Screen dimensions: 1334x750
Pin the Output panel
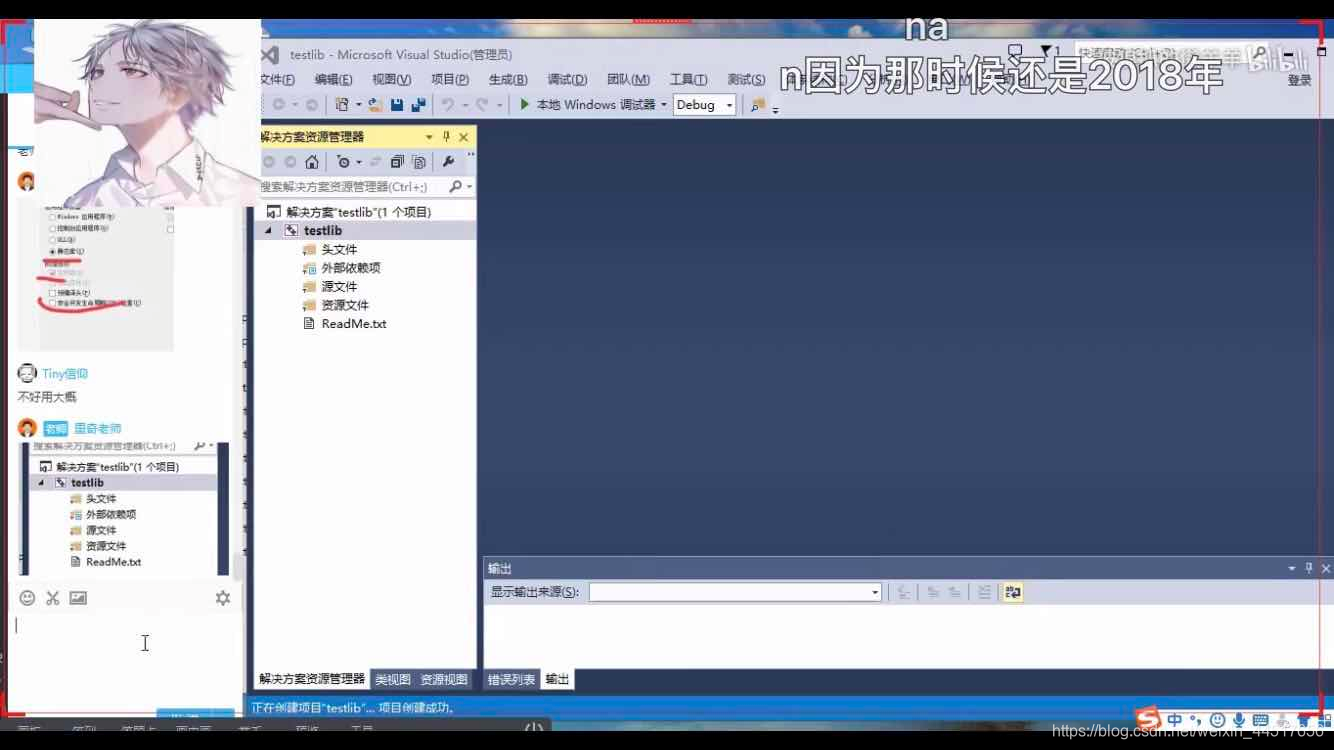[x=1309, y=568]
